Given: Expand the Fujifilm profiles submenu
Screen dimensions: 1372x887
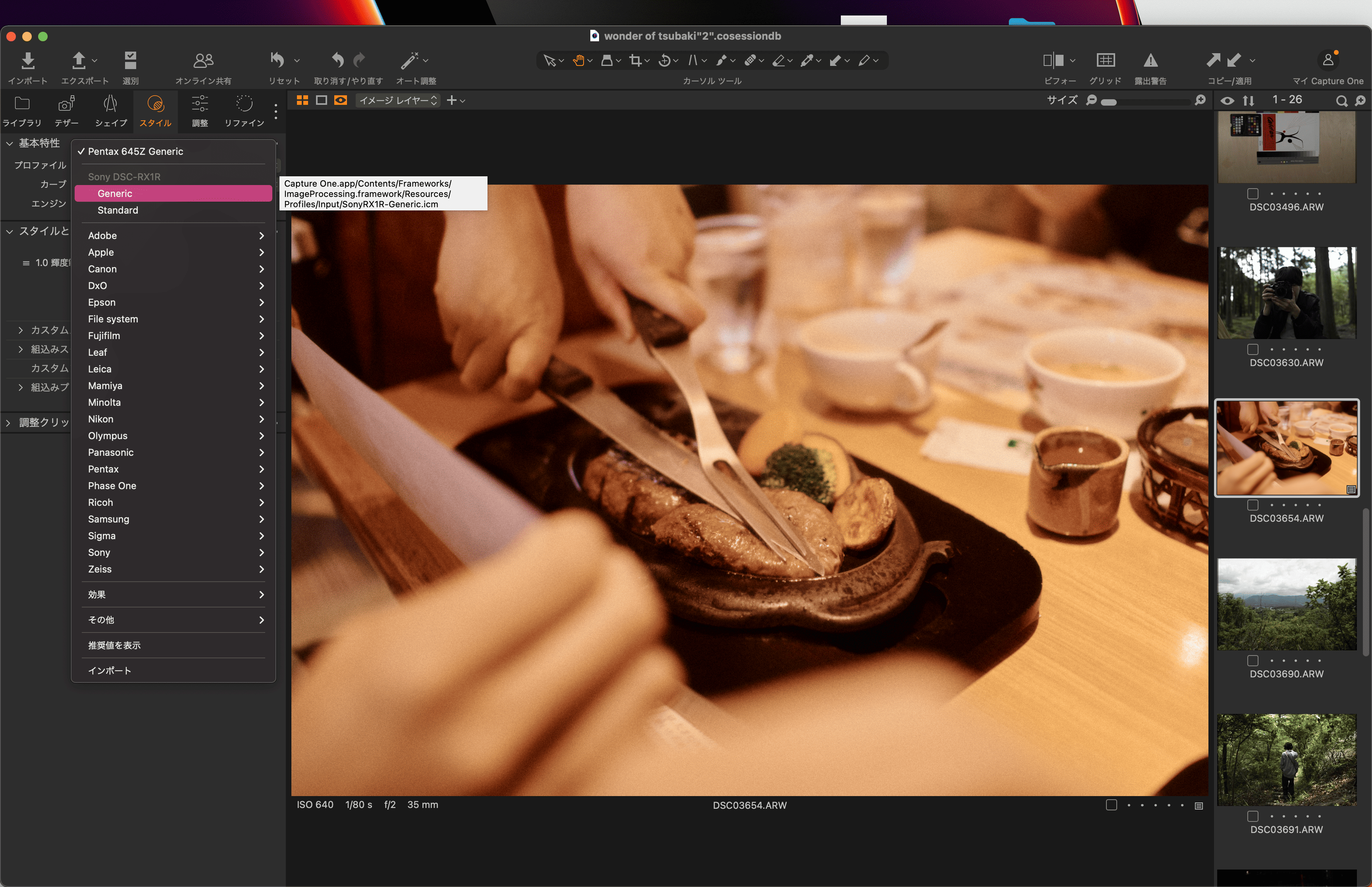Looking at the screenshot, I should 173,336.
